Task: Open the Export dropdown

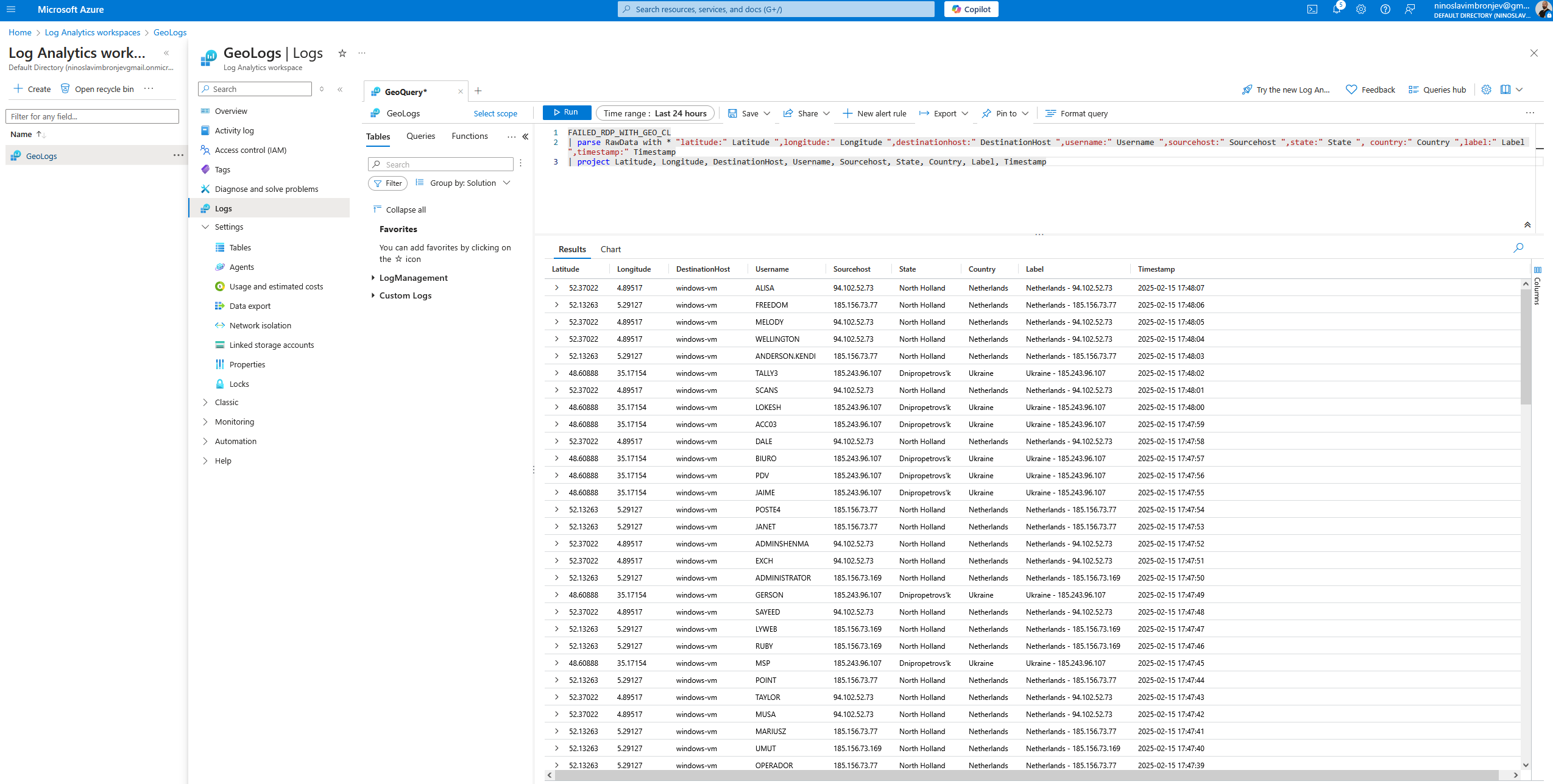Action: [x=944, y=113]
